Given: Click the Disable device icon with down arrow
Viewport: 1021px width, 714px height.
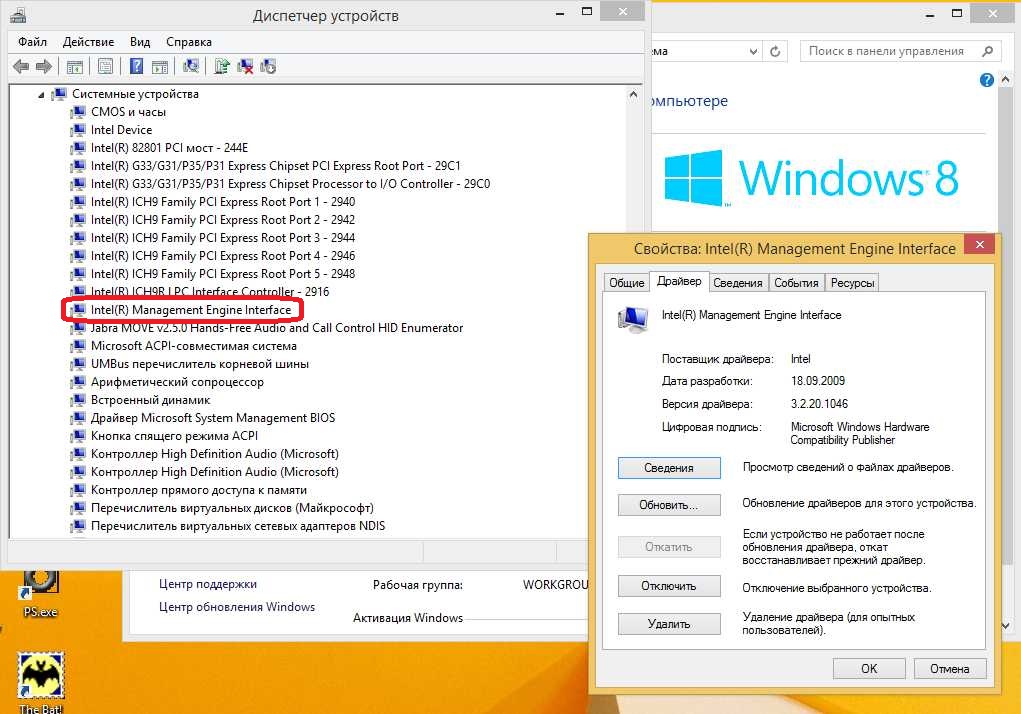Looking at the screenshot, I should (x=268, y=66).
